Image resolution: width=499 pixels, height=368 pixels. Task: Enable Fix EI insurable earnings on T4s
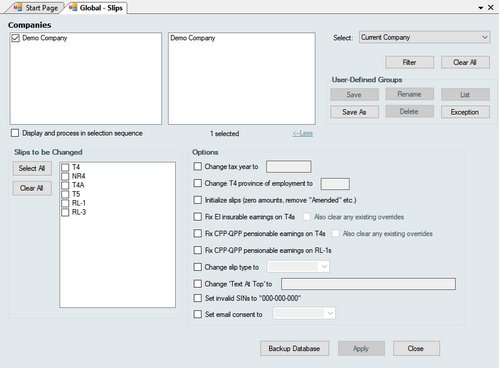198,217
